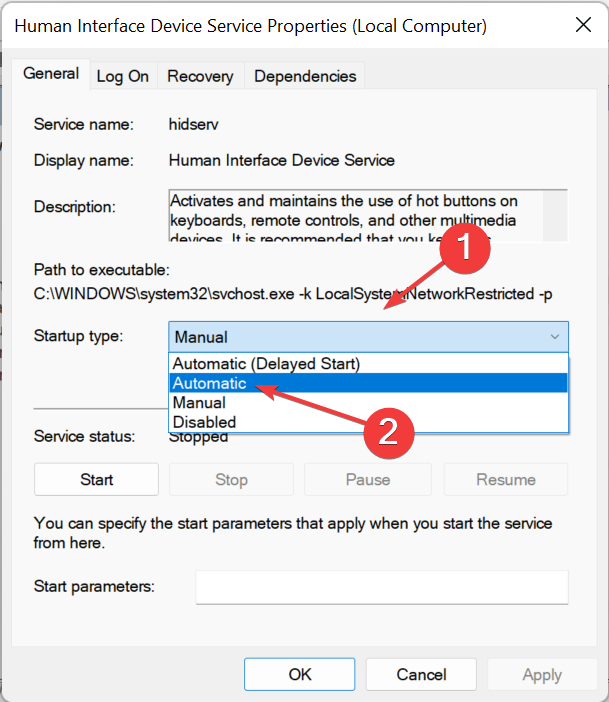Screen dimensions: 609x702
Task: Open the Dependencies tab
Action: [305, 76]
